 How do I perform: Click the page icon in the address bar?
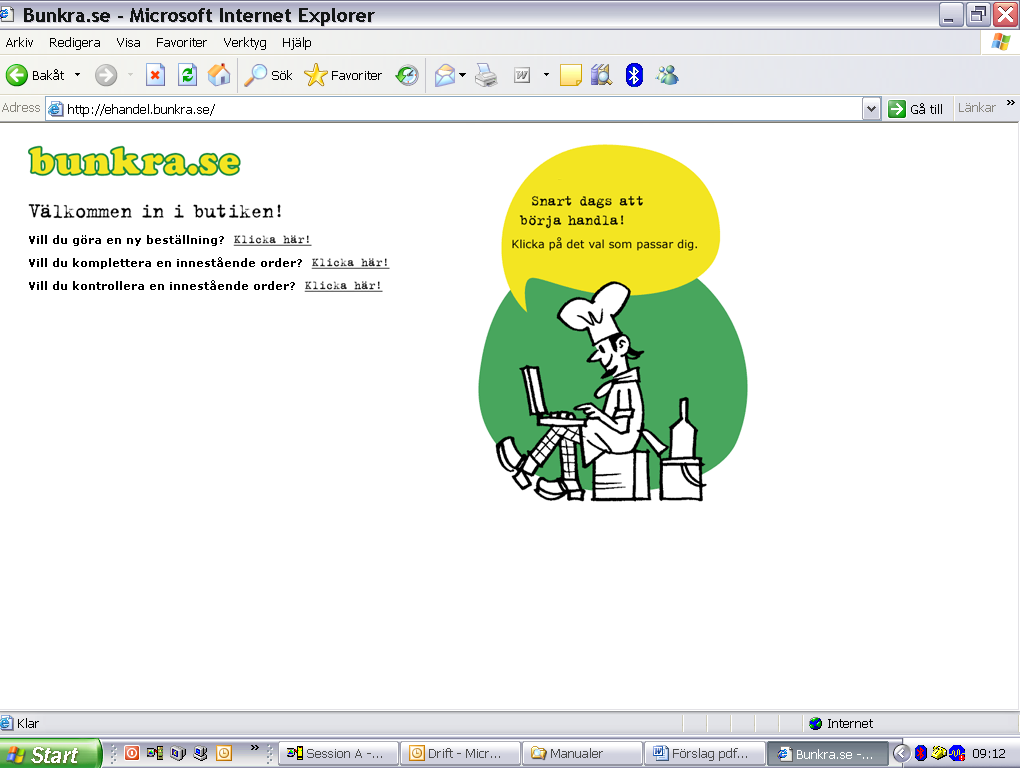point(56,109)
